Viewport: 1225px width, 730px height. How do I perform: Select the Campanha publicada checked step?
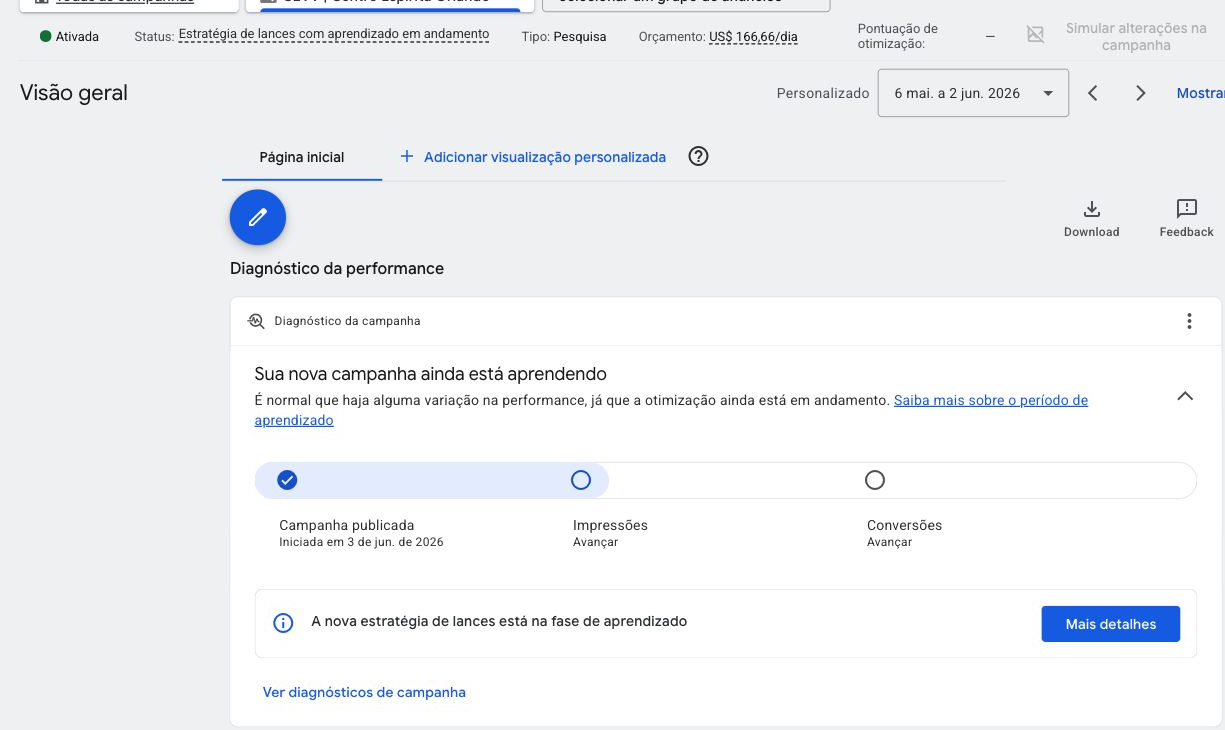click(287, 480)
